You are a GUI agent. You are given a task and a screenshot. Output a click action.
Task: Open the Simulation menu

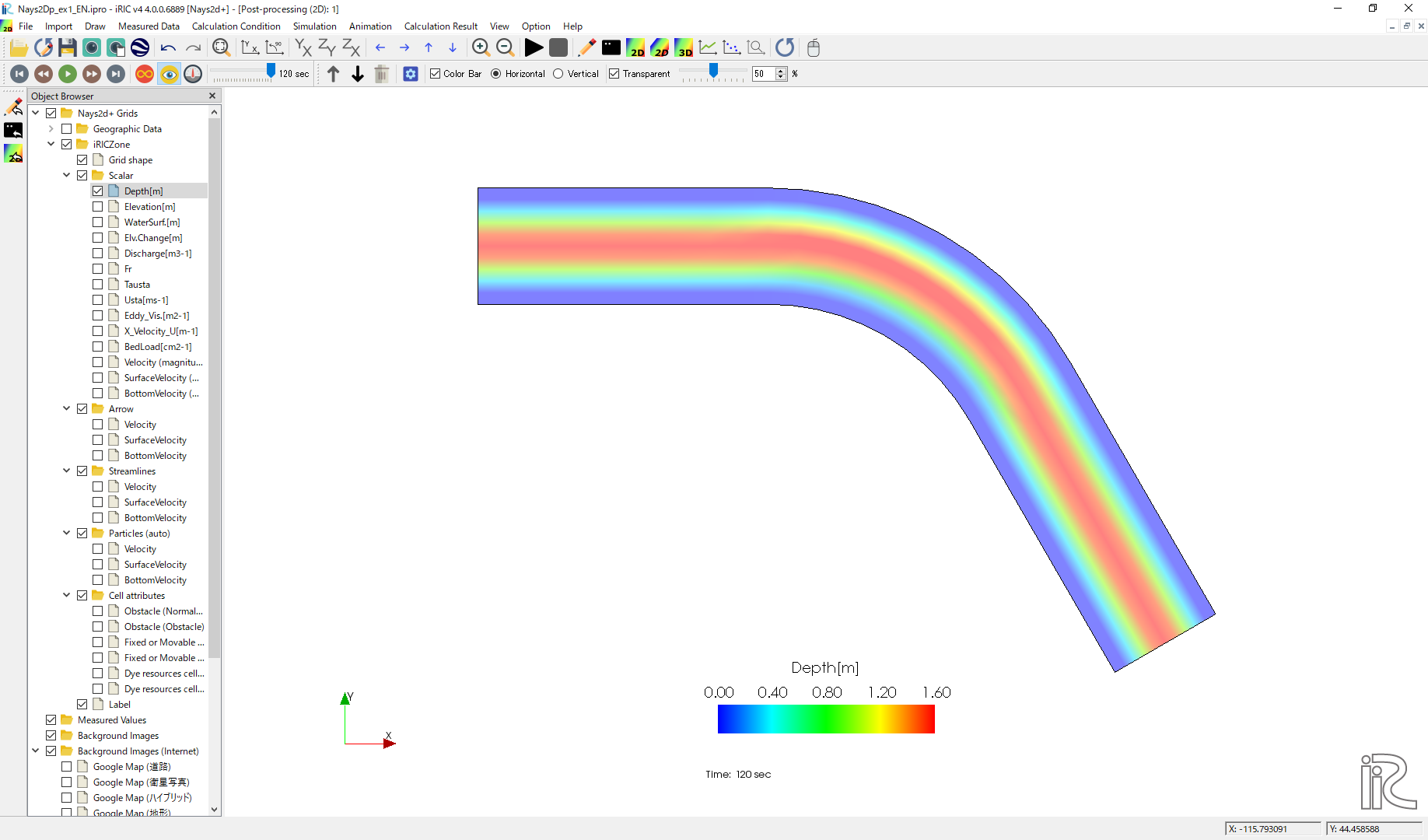(x=314, y=26)
